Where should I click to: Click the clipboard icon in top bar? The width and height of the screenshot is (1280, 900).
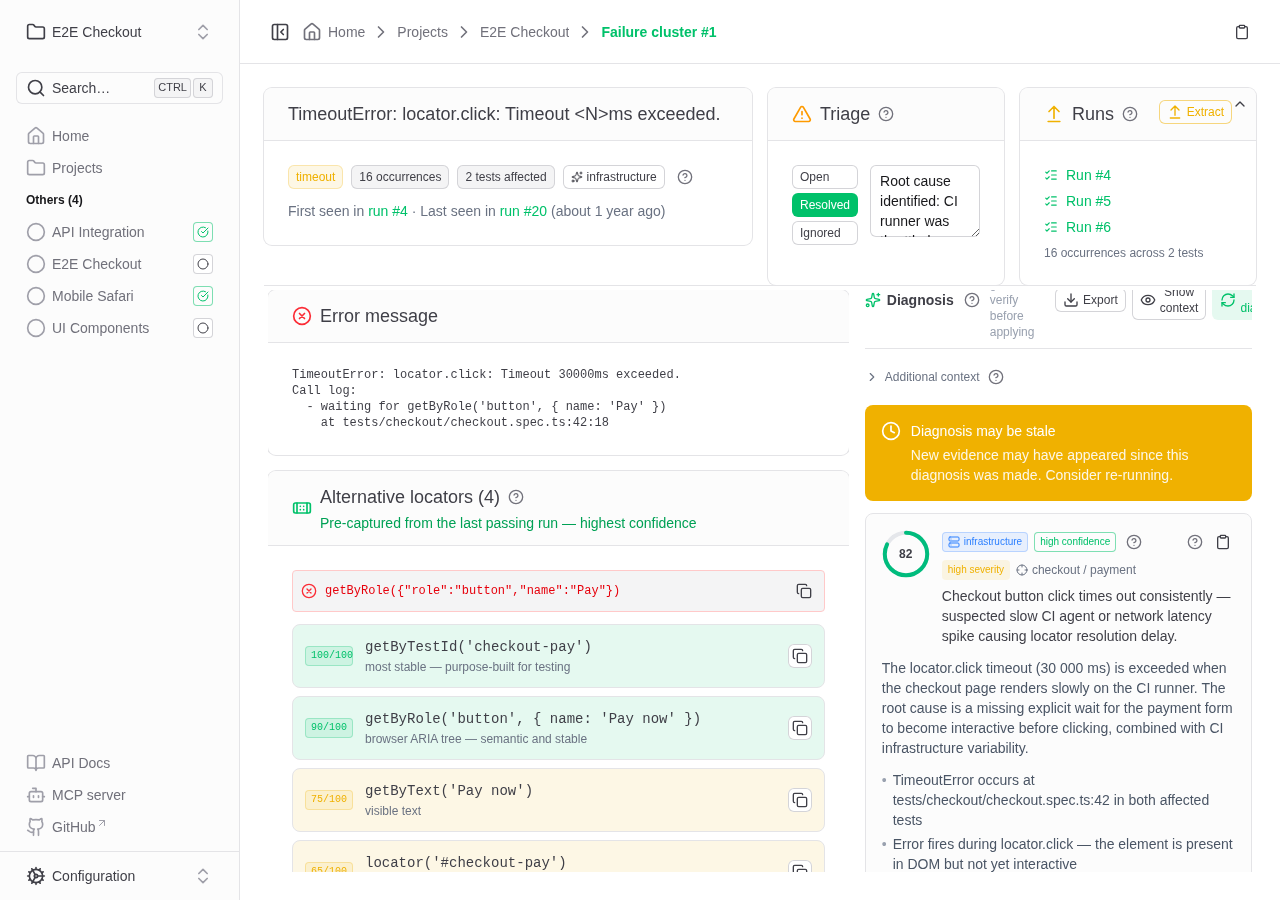(1242, 32)
